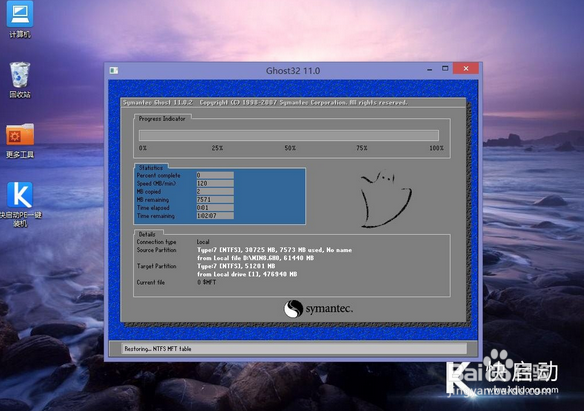Image resolution: width=584 pixels, height=411 pixels.
Task: Click the Symantec Ghost copyright header text
Action: (265, 103)
